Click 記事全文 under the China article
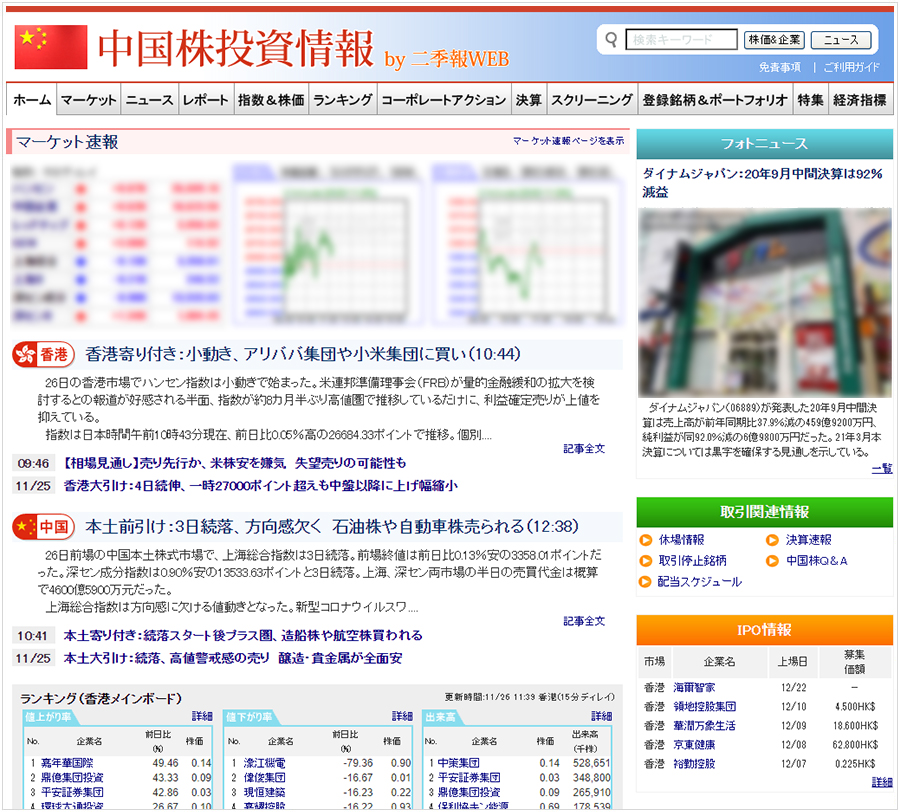 click(584, 621)
